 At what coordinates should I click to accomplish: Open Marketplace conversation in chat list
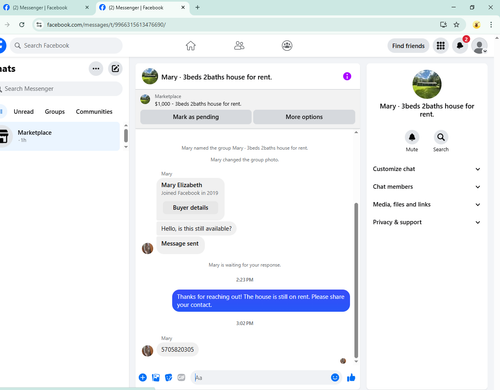(59, 136)
